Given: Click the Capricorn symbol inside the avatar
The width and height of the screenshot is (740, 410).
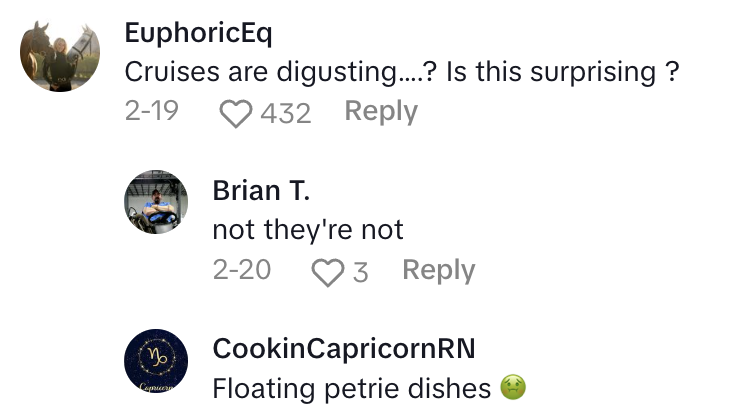Looking at the screenshot, I should 156,355.
